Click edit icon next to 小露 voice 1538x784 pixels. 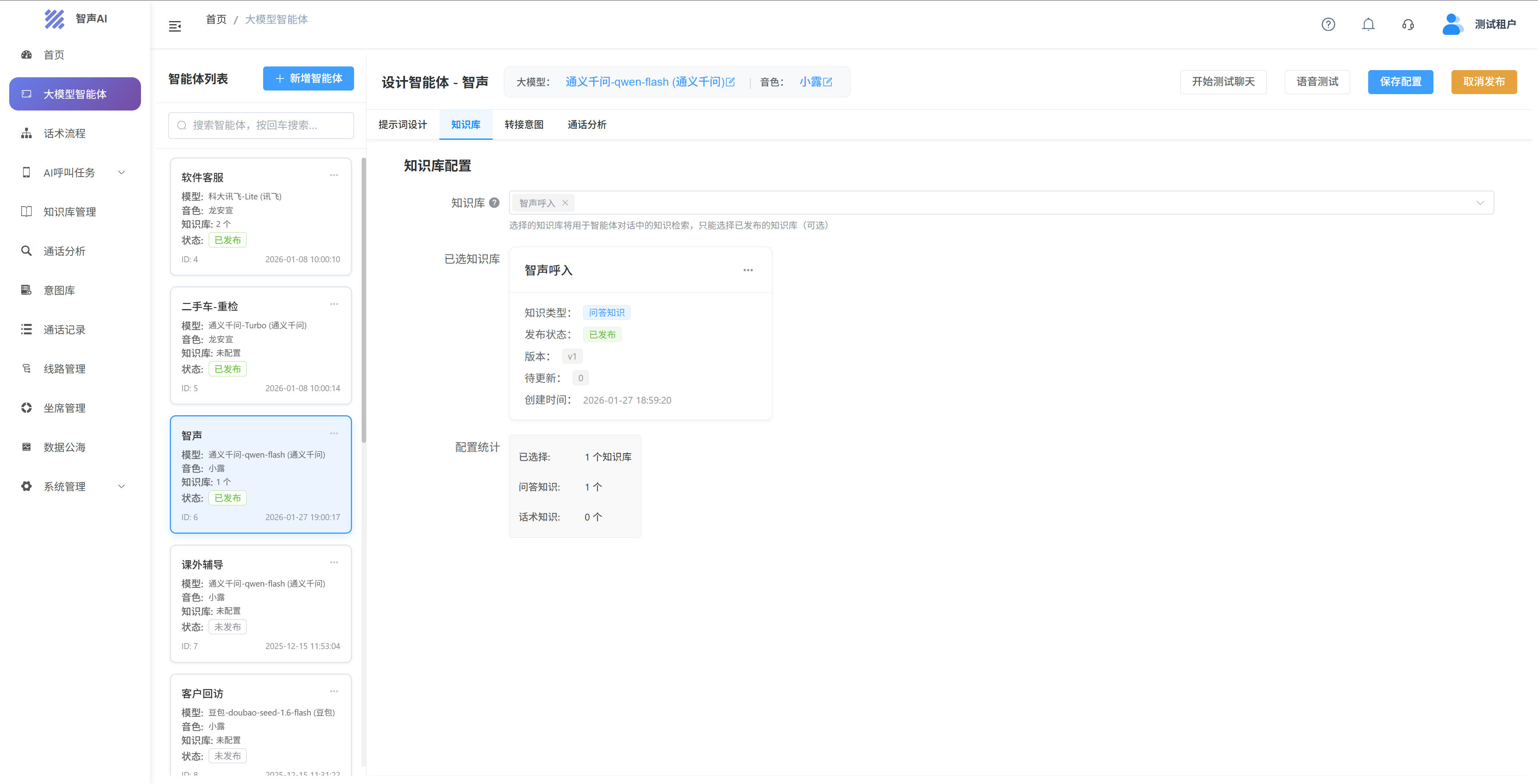(x=827, y=82)
